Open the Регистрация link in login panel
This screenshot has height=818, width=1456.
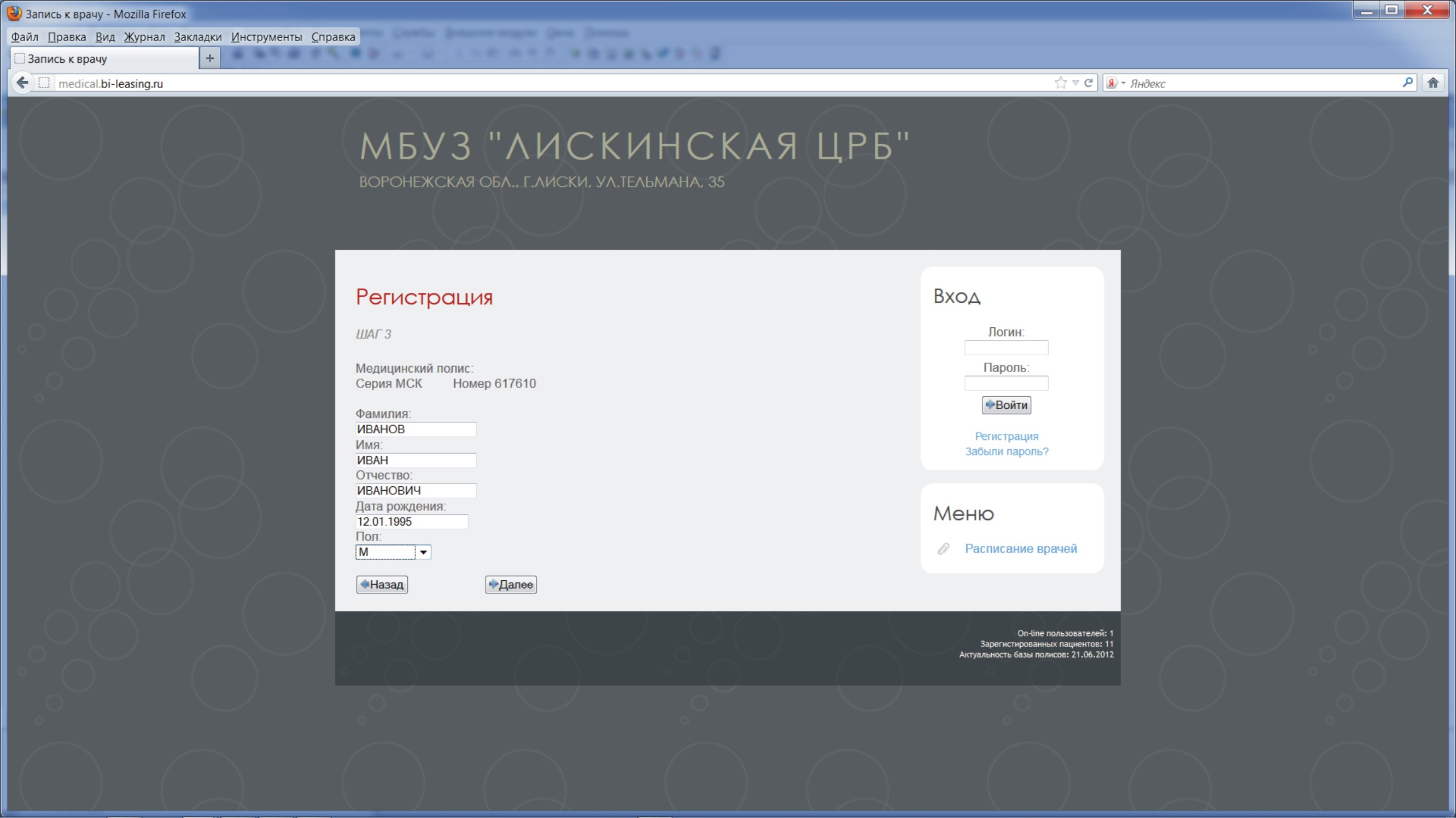click(1006, 436)
